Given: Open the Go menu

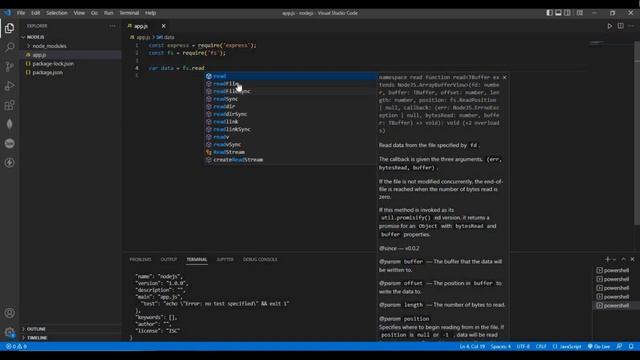Looking at the screenshot, I should (x=94, y=13).
